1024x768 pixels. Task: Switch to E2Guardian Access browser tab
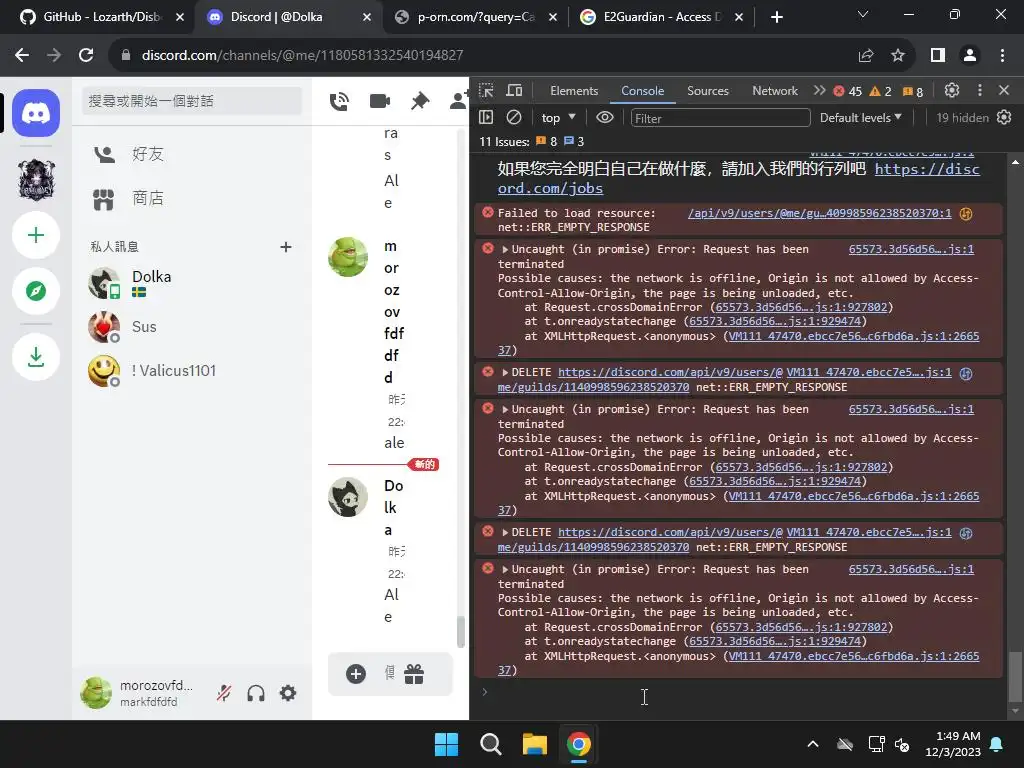coord(661,17)
